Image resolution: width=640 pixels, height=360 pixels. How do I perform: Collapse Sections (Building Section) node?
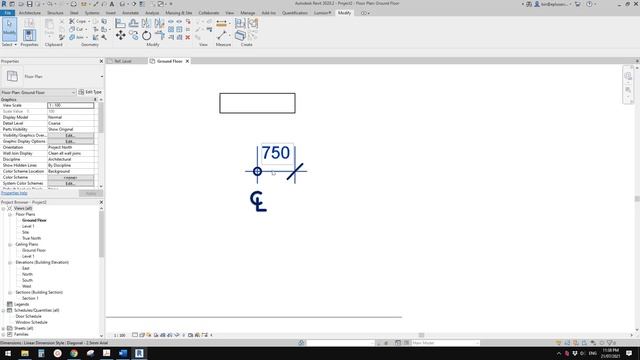(10, 292)
